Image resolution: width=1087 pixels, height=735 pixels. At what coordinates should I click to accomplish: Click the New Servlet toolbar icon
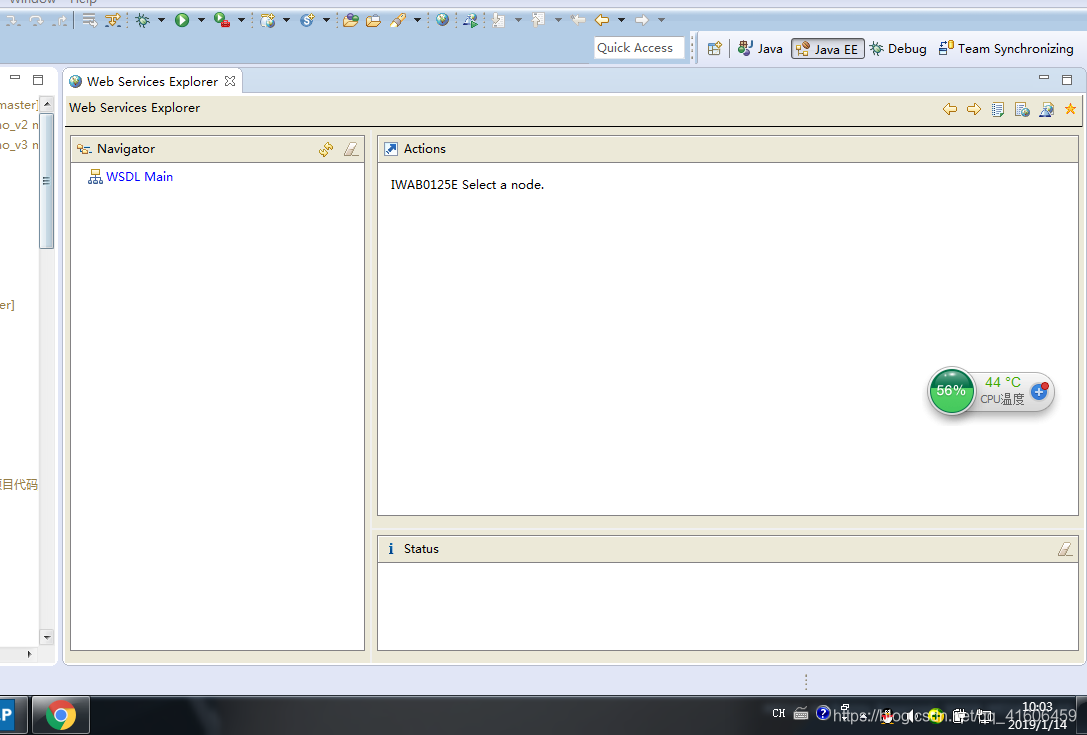pyautogui.click(x=307, y=20)
